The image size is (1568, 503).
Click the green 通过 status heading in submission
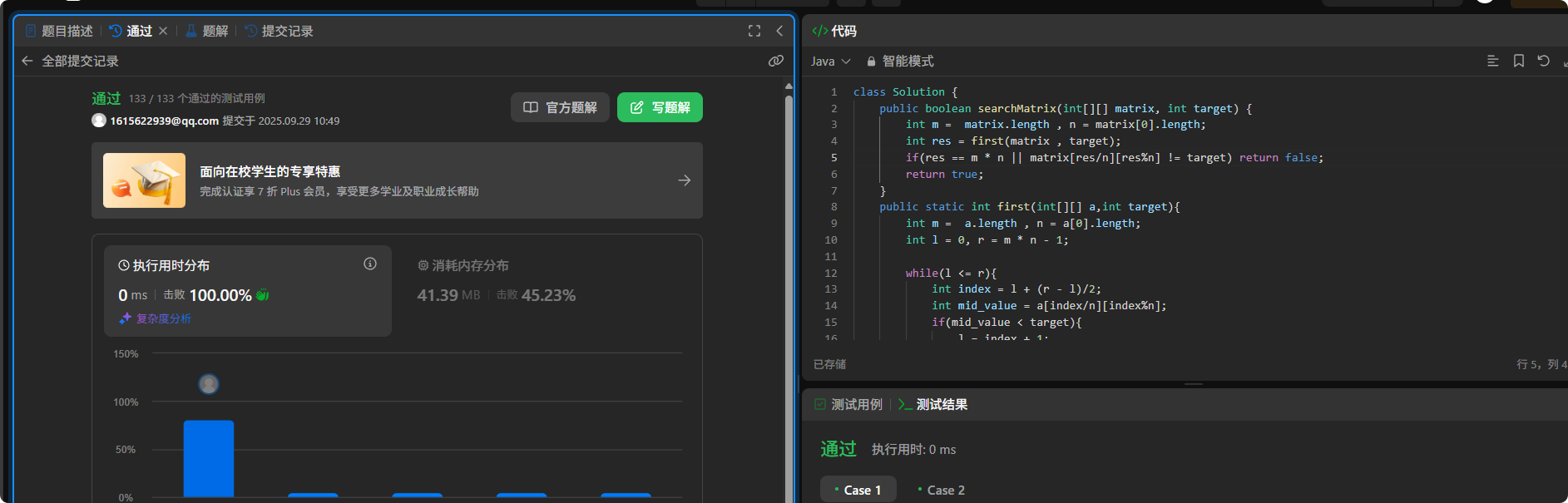pyautogui.click(x=106, y=98)
